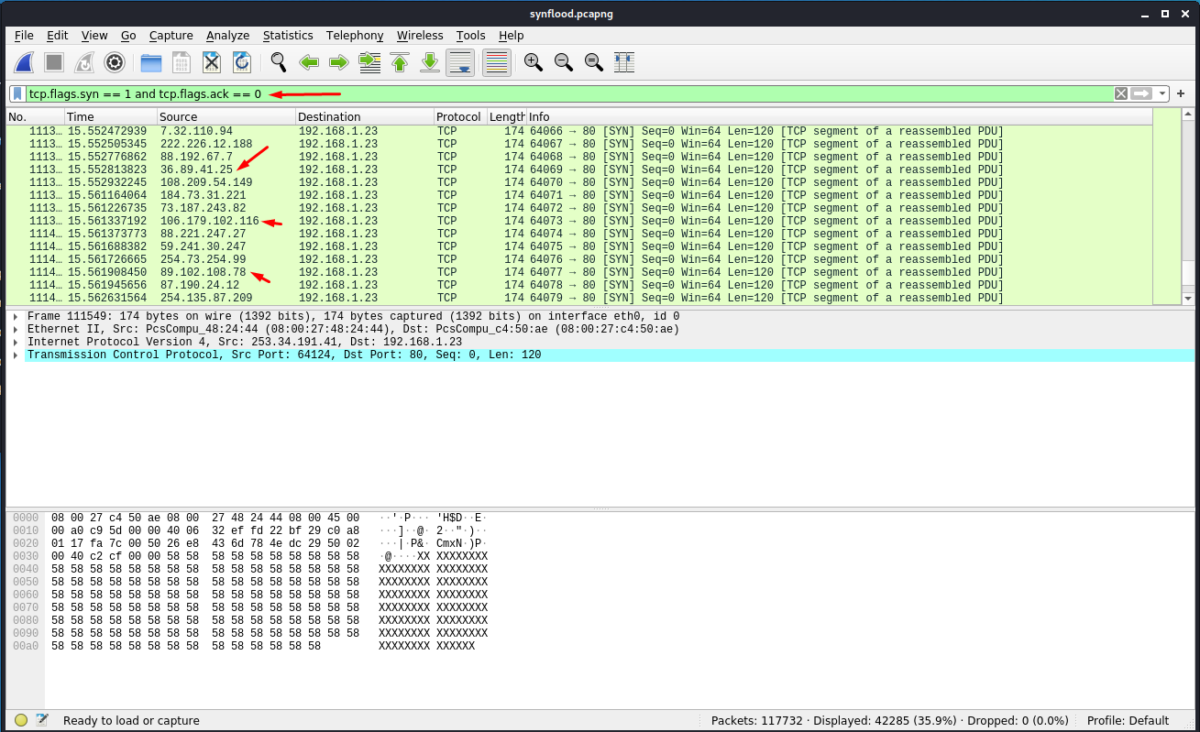
Task: Open a capture file folder icon
Action: [x=151, y=62]
